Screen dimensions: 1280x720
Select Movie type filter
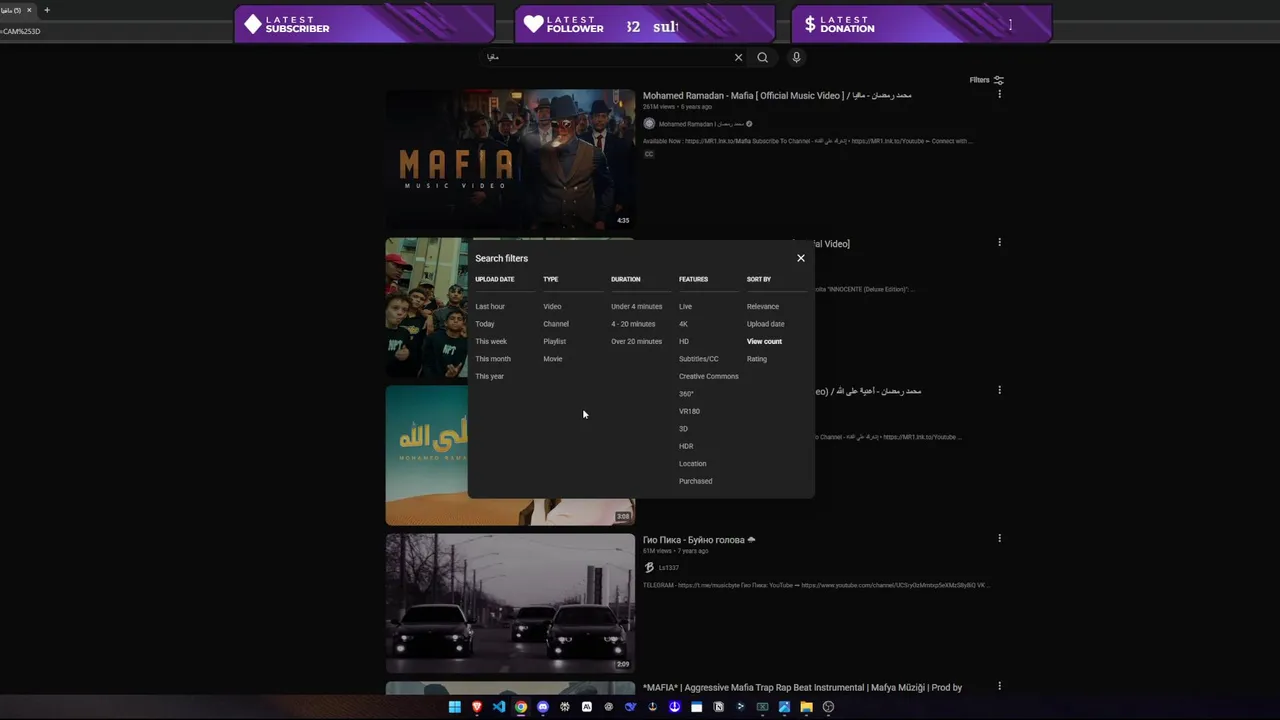(x=553, y=359)
